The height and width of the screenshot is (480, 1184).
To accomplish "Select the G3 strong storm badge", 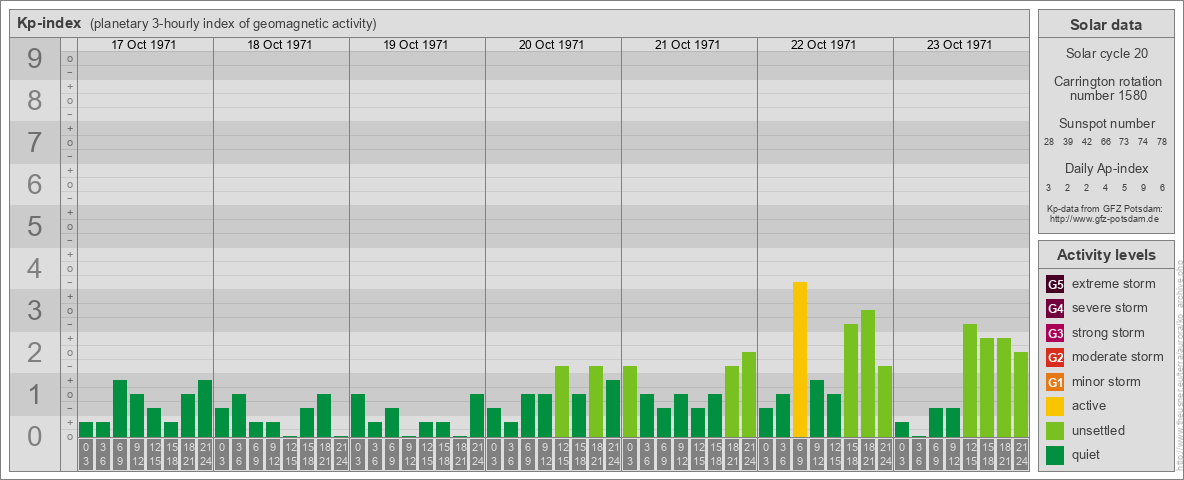I will 1055,333.
